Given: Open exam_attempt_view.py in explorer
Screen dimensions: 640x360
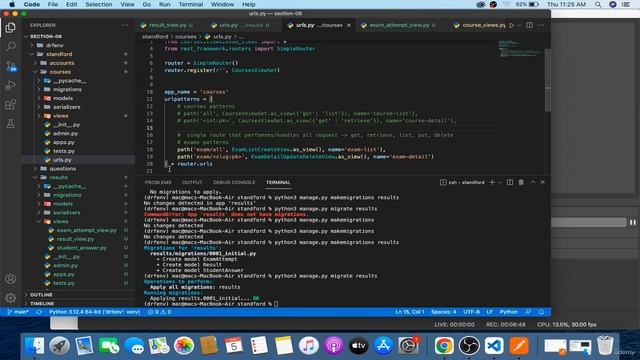Looking at the screenshot, I should pyautogui.click(x=86, y=230).
